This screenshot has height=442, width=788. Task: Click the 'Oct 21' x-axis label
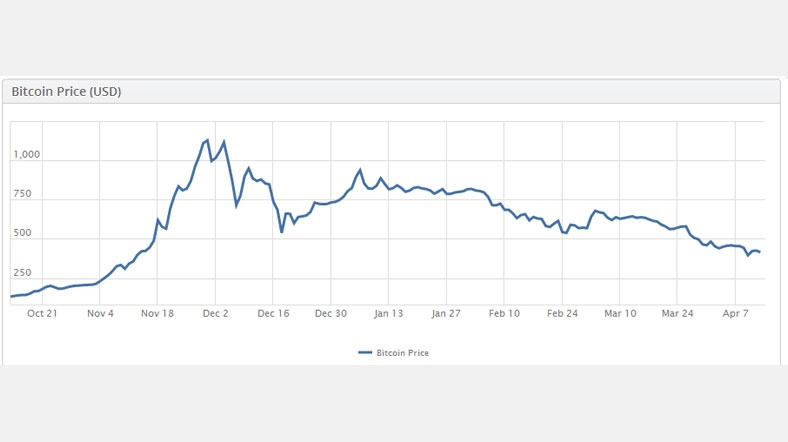(x=42, y=313)
